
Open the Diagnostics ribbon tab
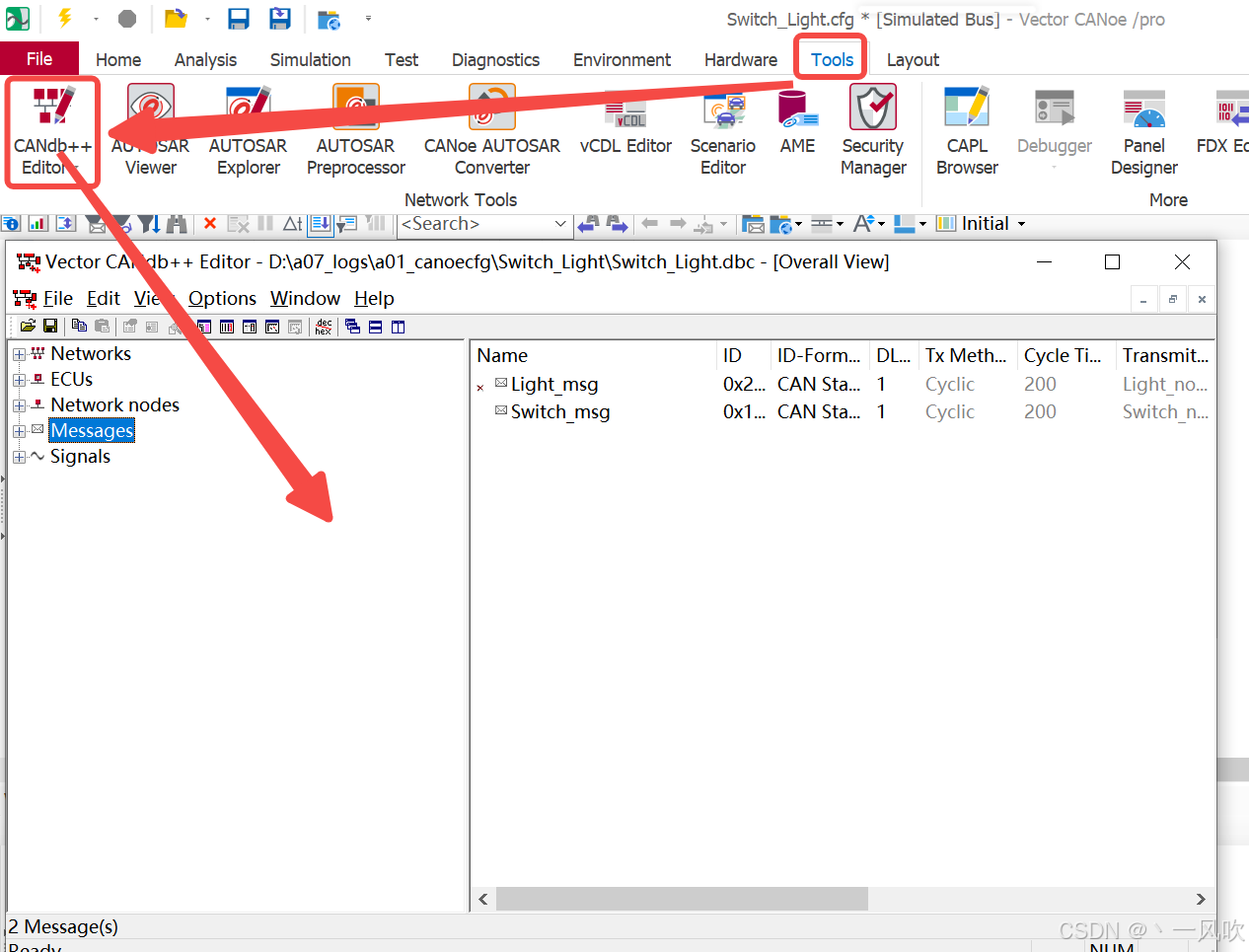495,60
